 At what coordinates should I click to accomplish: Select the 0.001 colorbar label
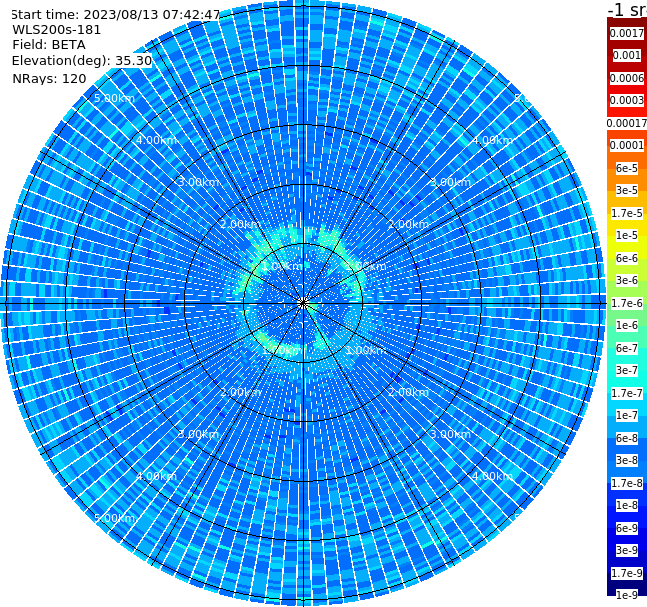pos(627,56)
